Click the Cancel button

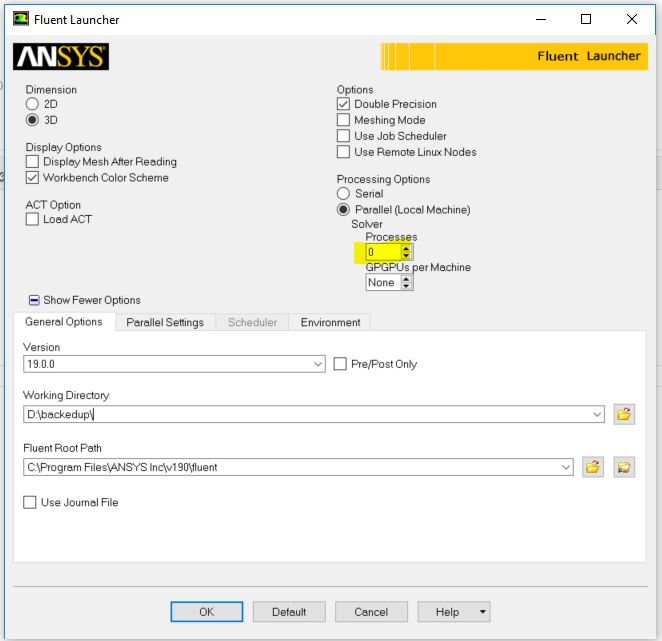(372, 612)
